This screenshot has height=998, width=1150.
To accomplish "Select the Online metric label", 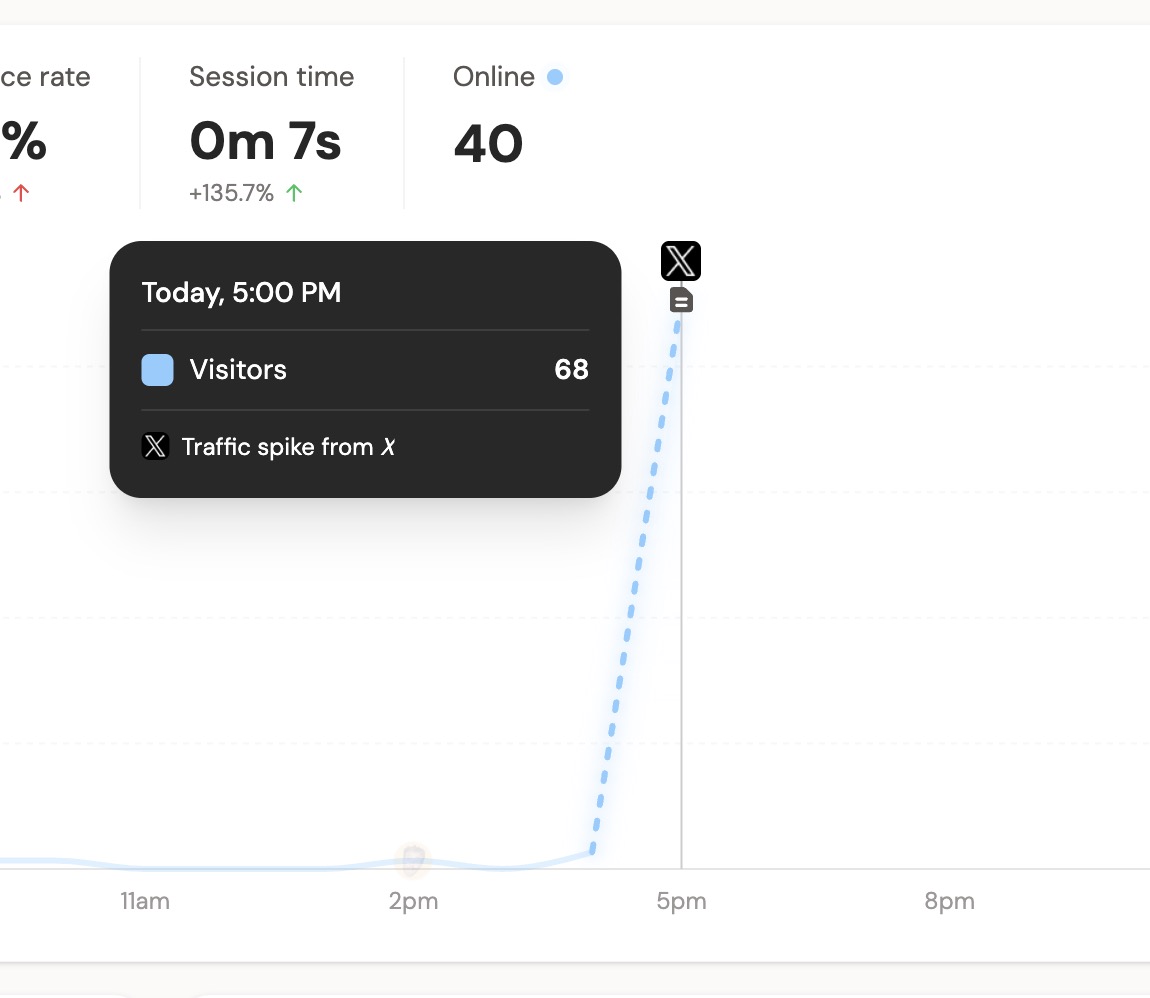I will click(x=494, y=77).
